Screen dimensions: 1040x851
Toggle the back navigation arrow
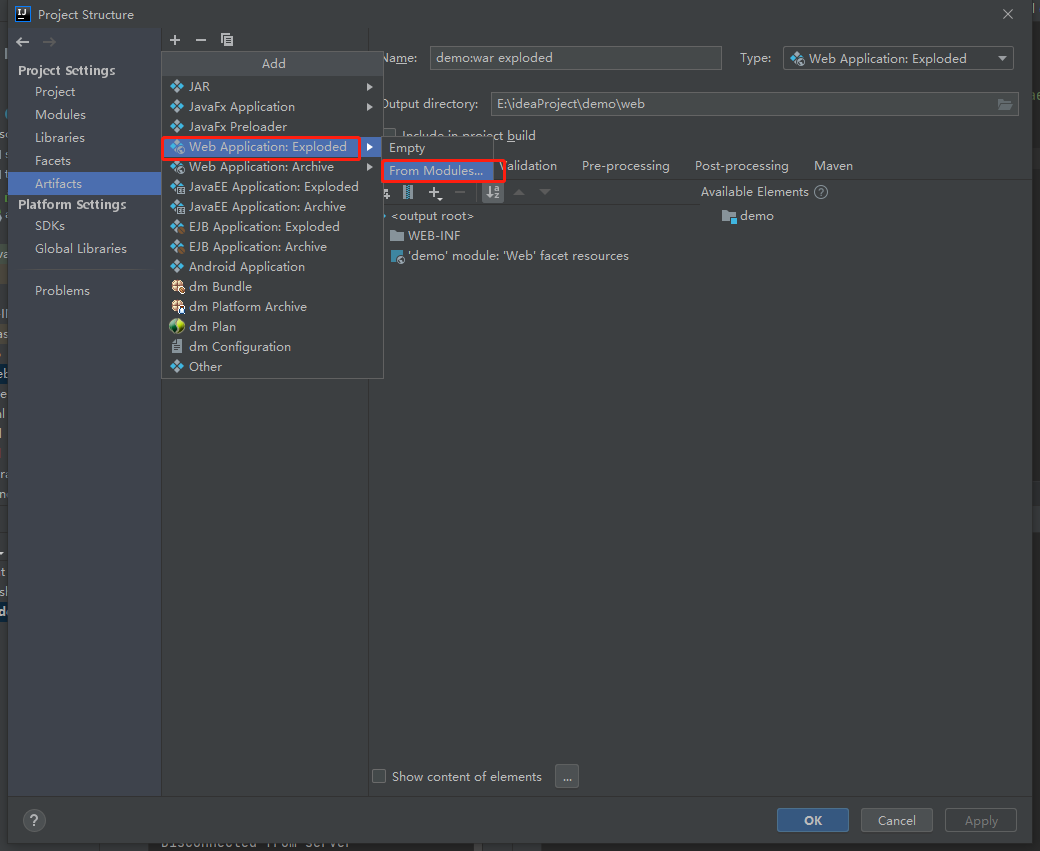(x=22, y=42)
